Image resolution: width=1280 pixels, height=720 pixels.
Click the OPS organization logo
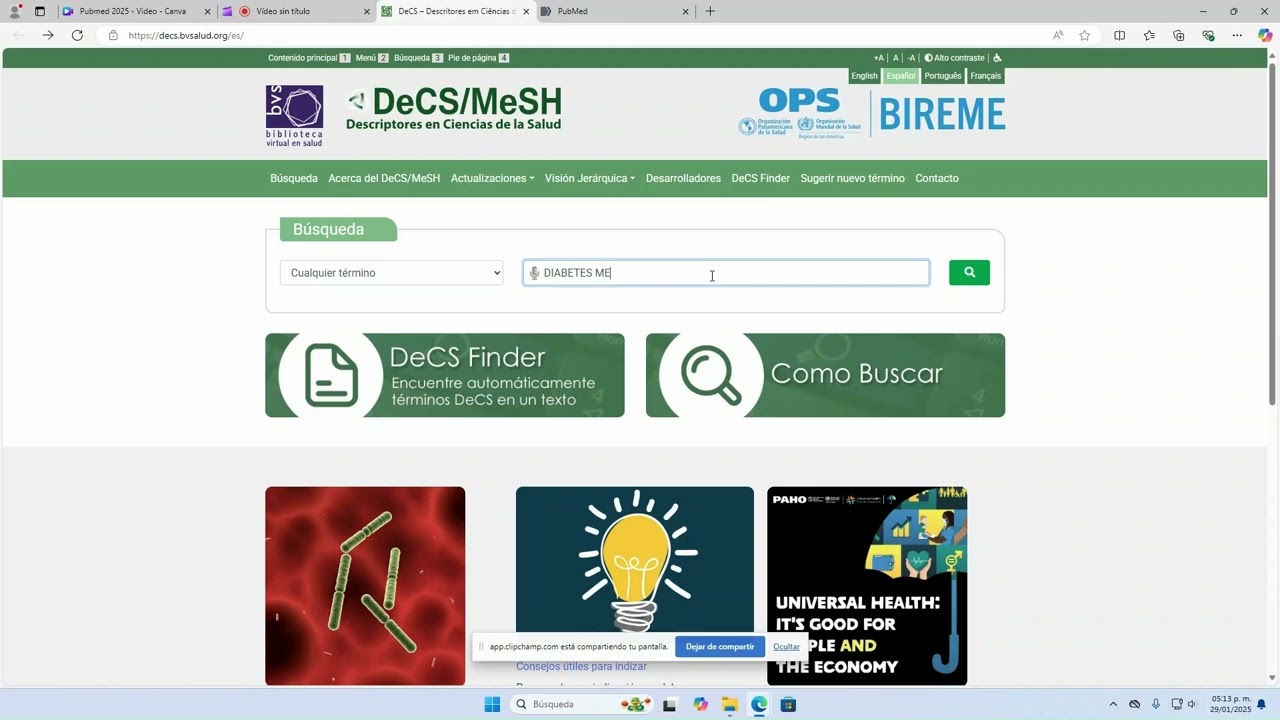(799, 113)
